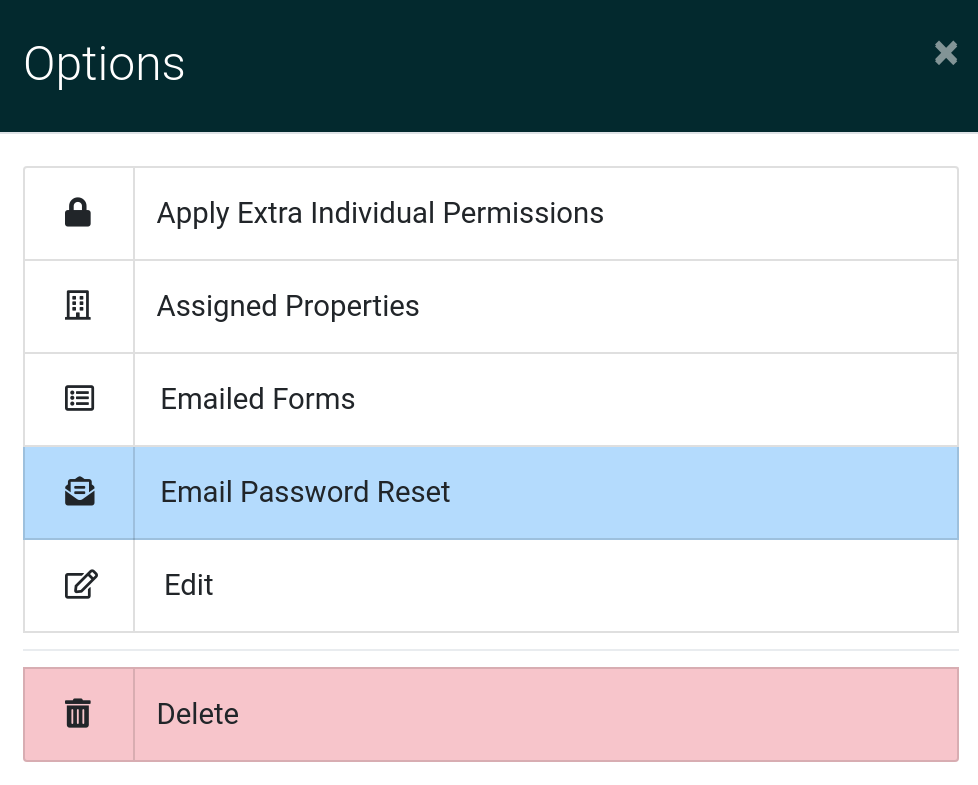Click the Delete label
978x785 pixels.
tap(198, 714)
